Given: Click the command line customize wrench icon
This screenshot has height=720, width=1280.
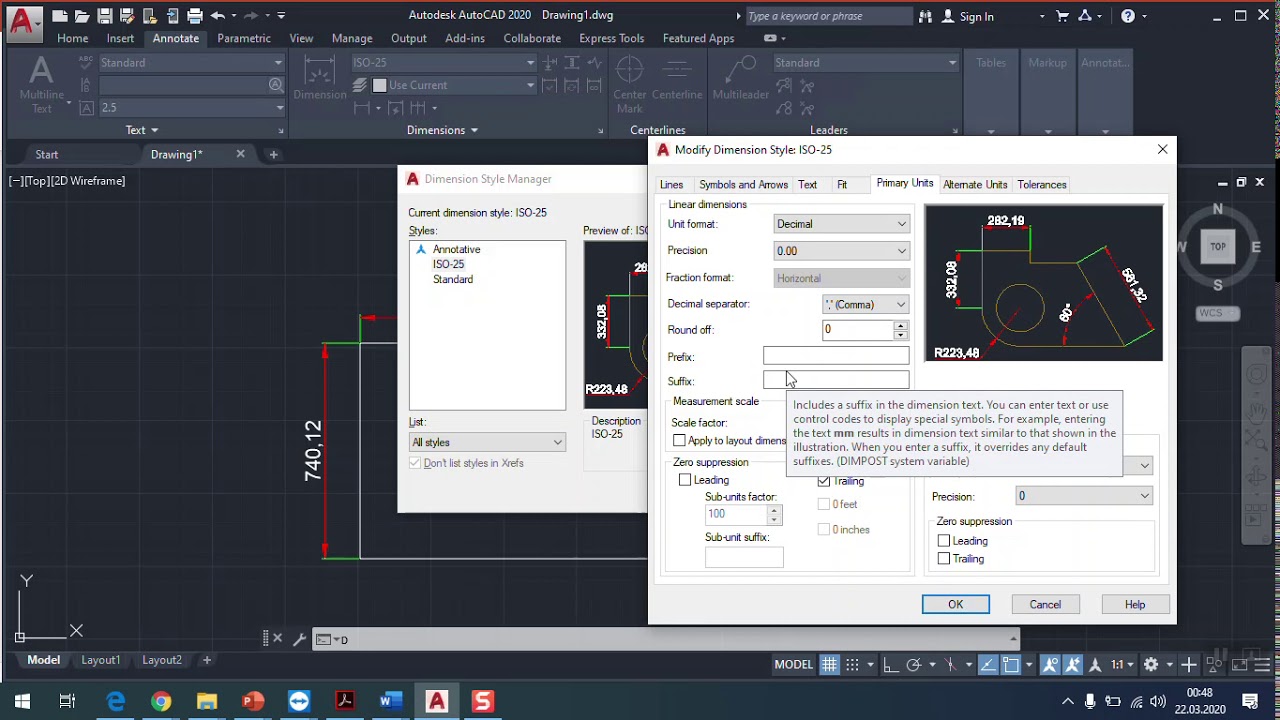Looking at the screenshot, I should [298, 639].
